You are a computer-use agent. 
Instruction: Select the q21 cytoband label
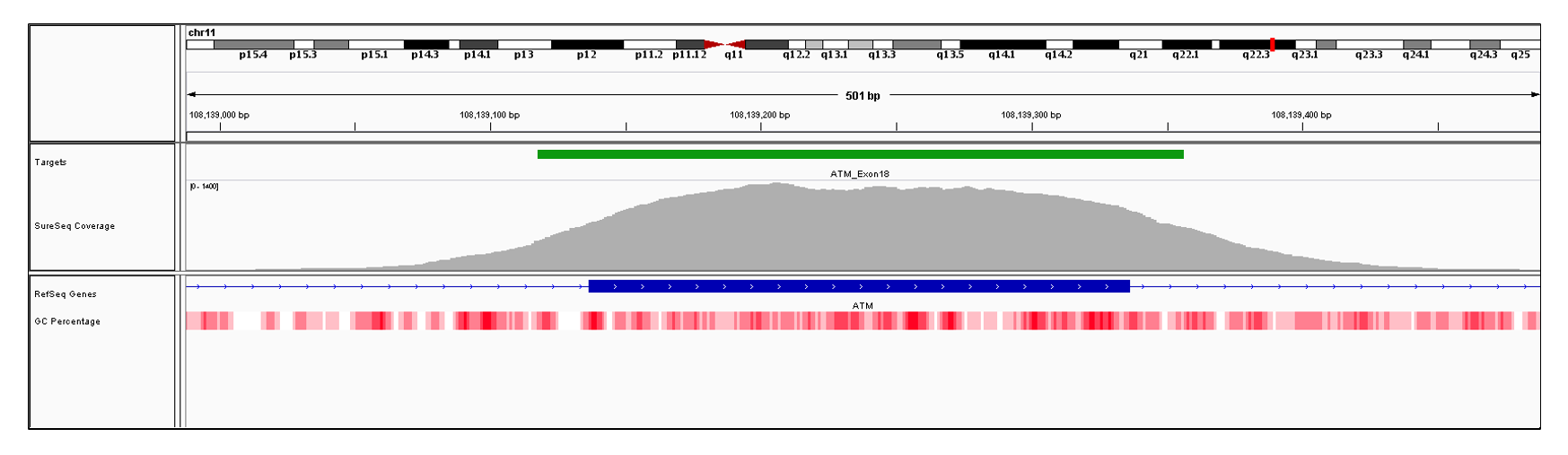(x=1138, y=55)
